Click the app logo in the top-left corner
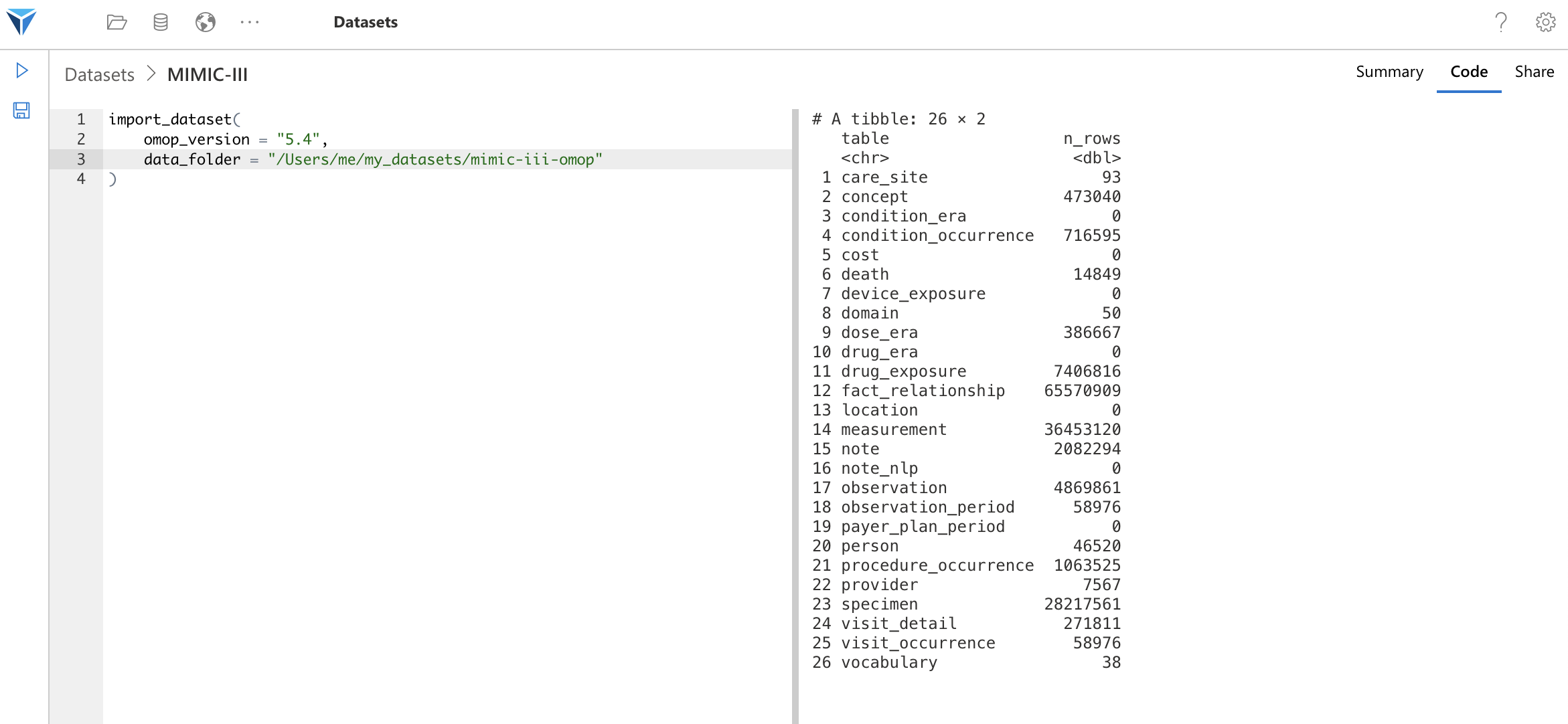This screenshot has width=1568, height=724. tap(21, 22)
